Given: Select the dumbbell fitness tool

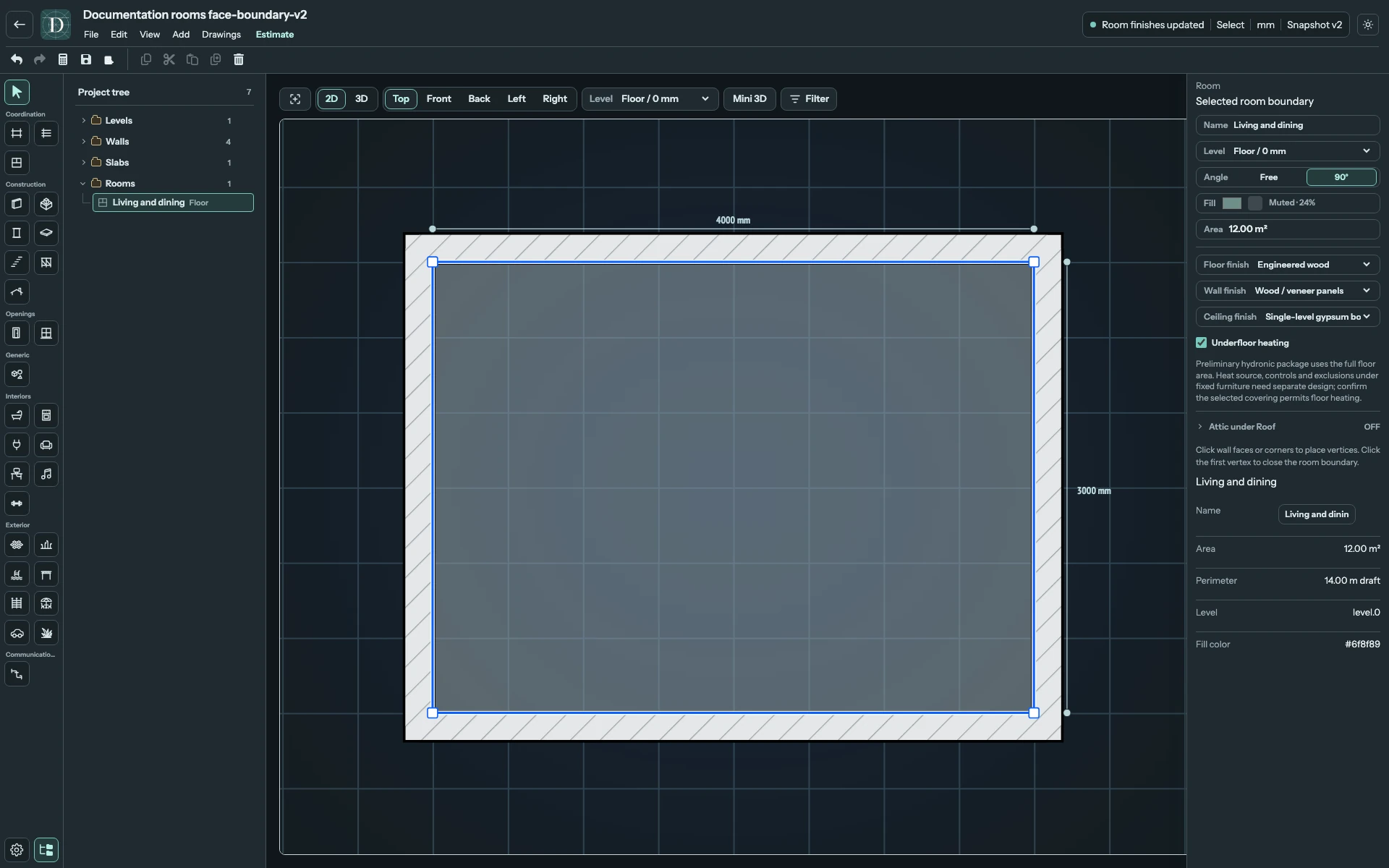Looking at the screenshot, I should pyautogui.click(x=17, y=503).
